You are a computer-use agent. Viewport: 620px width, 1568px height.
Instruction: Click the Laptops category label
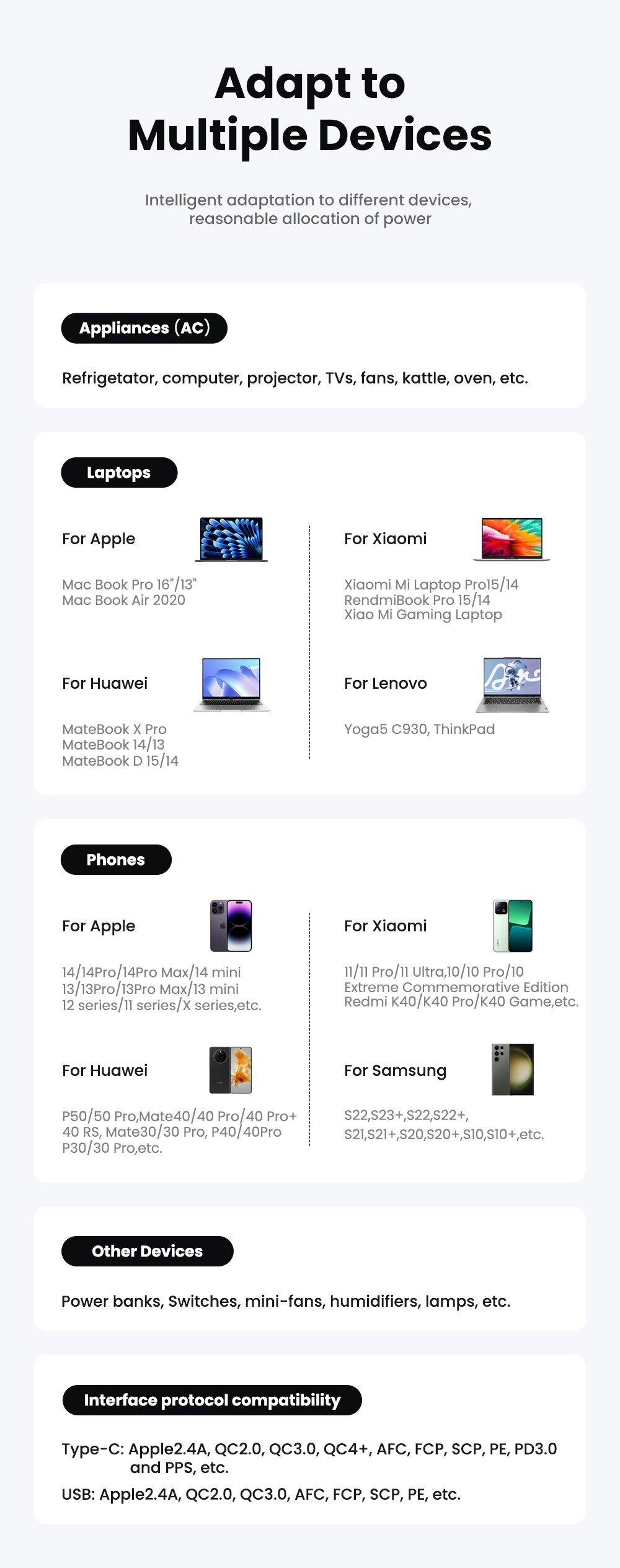[x=119, y=473]
